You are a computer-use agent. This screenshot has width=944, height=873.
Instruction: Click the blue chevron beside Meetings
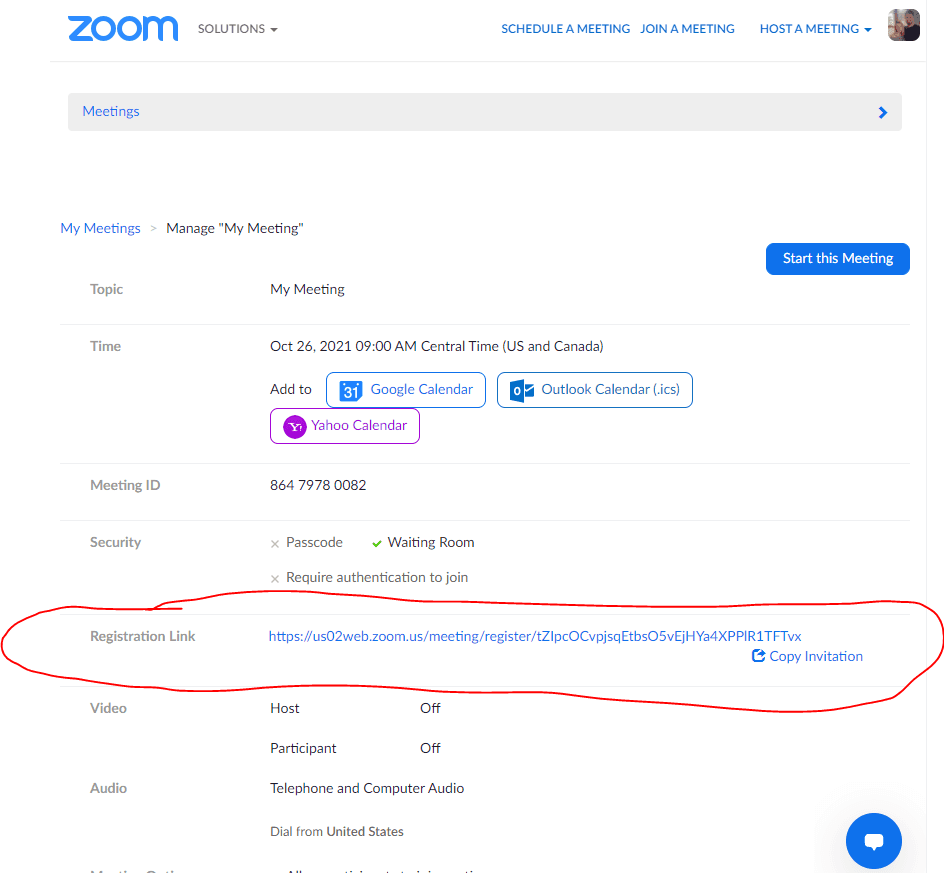click(882, 112)
